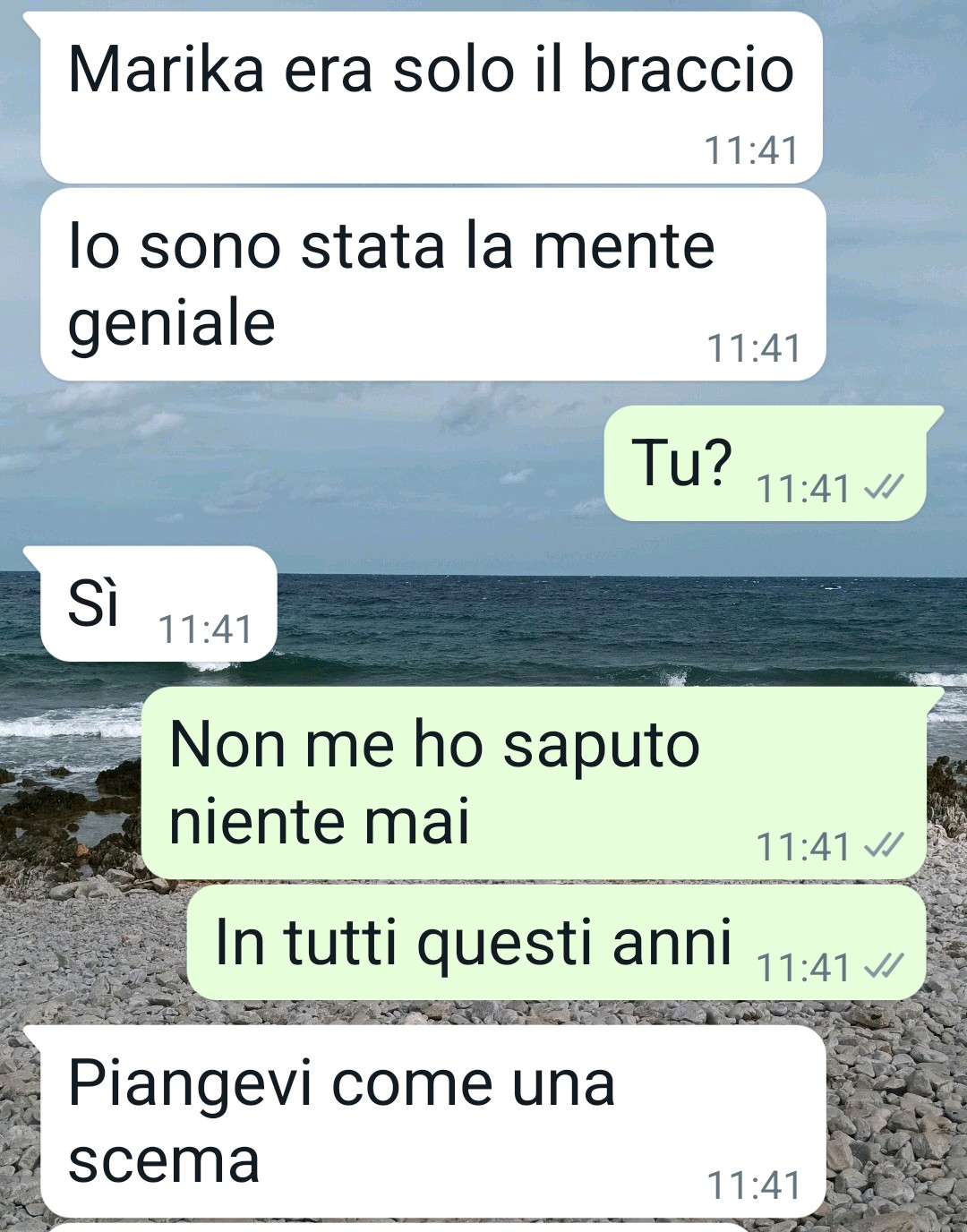Tap double check icon on "Non me ho saputo" message

tap(885, 845)
